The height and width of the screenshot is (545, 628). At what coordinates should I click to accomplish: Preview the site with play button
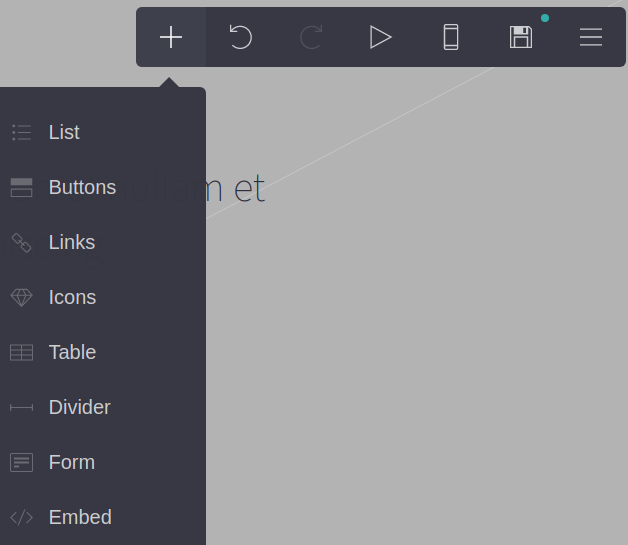(380, 37)
